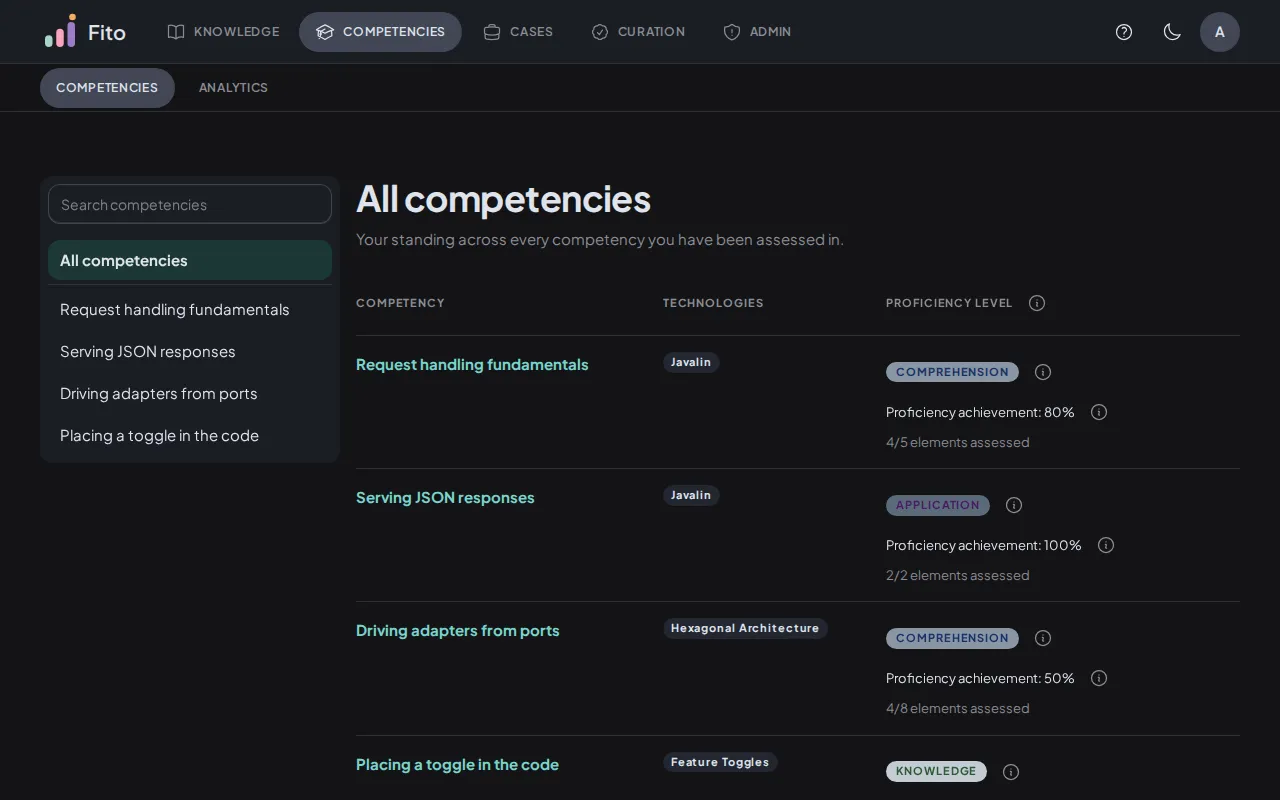
Task: Toggle dark mode moon icon
Action: [1172, 32]
